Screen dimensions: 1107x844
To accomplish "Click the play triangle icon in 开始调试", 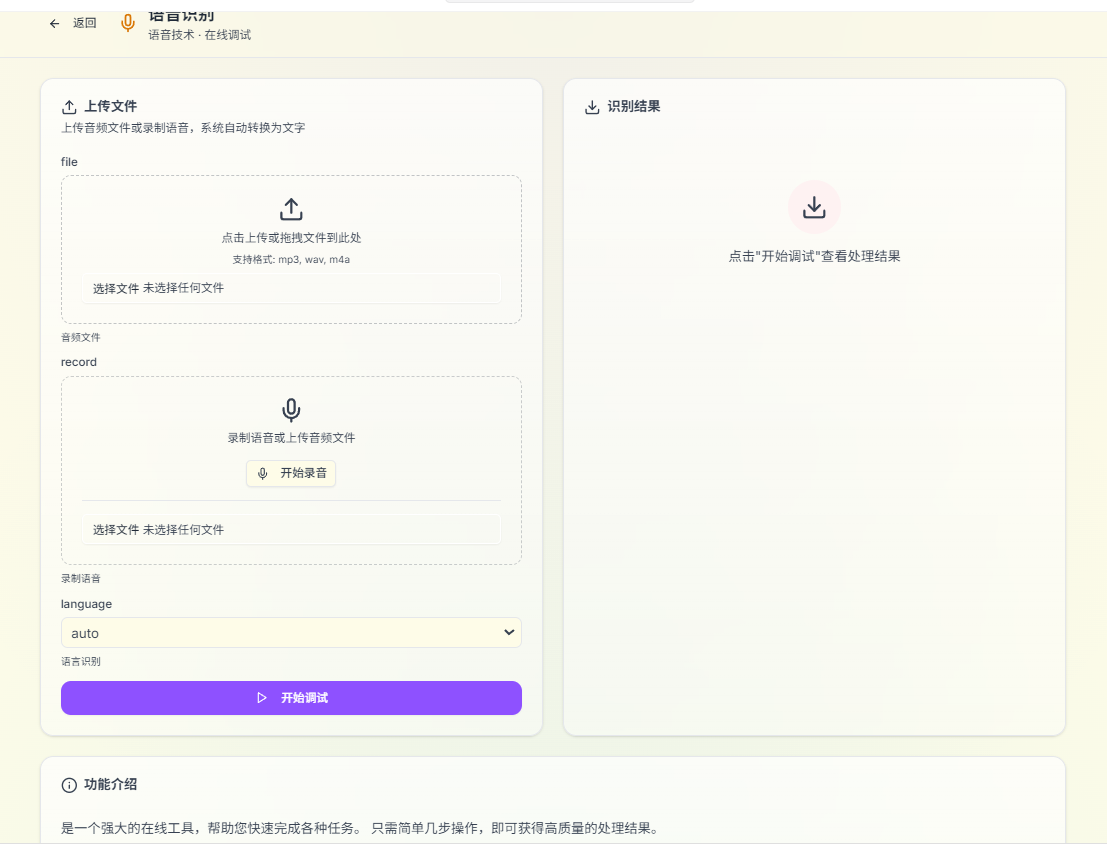I will (x=262, y=698).
